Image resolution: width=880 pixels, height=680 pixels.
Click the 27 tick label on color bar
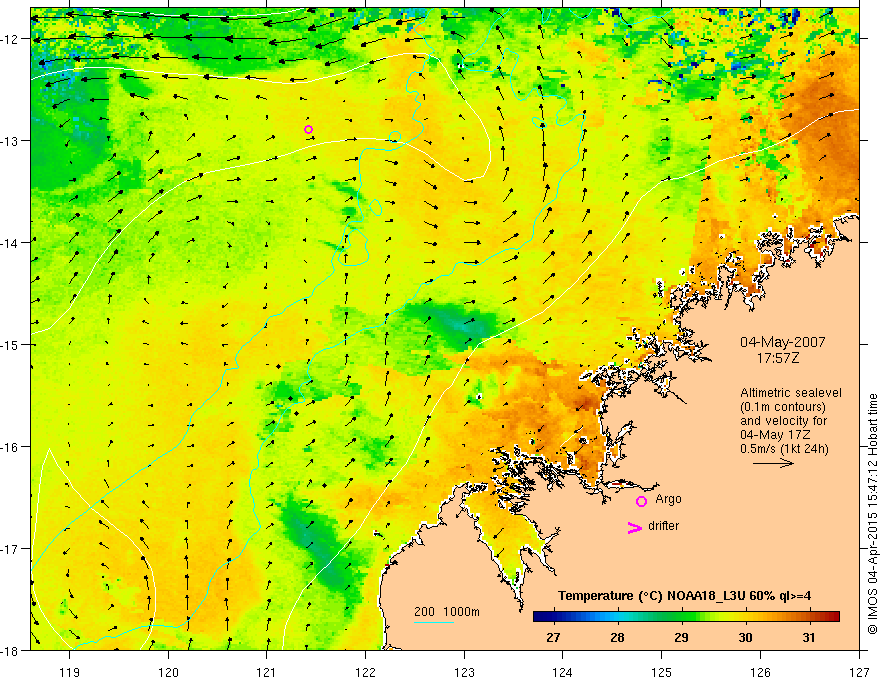point(553,637)
